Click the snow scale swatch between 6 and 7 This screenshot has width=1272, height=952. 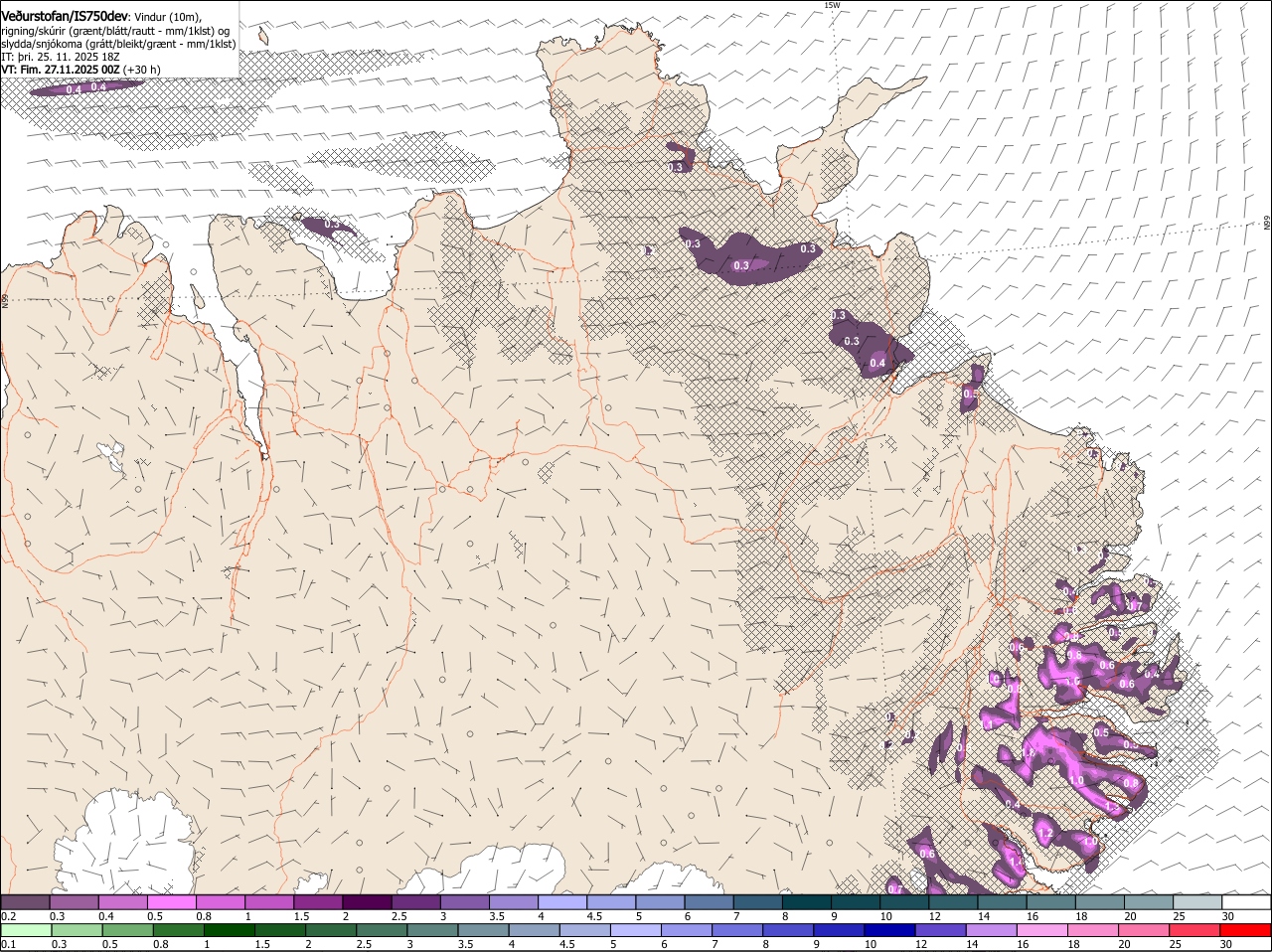709,902
